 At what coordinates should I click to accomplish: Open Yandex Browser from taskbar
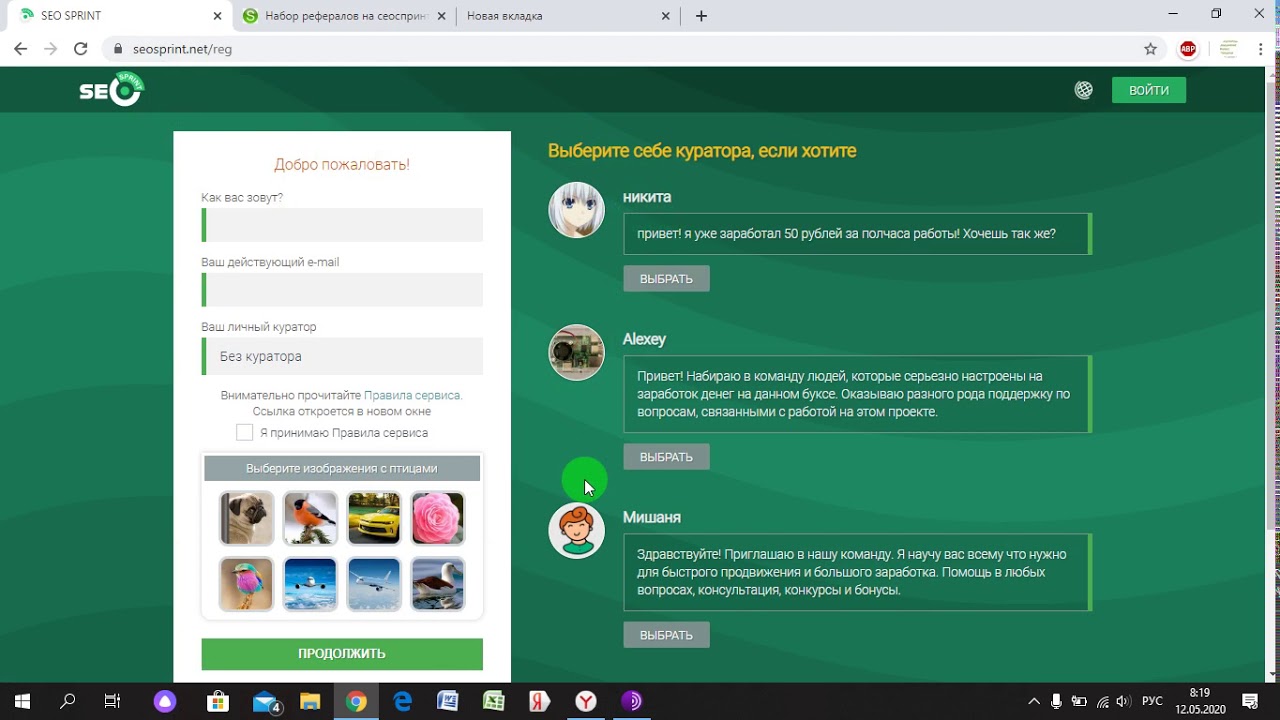pos(585,701)
